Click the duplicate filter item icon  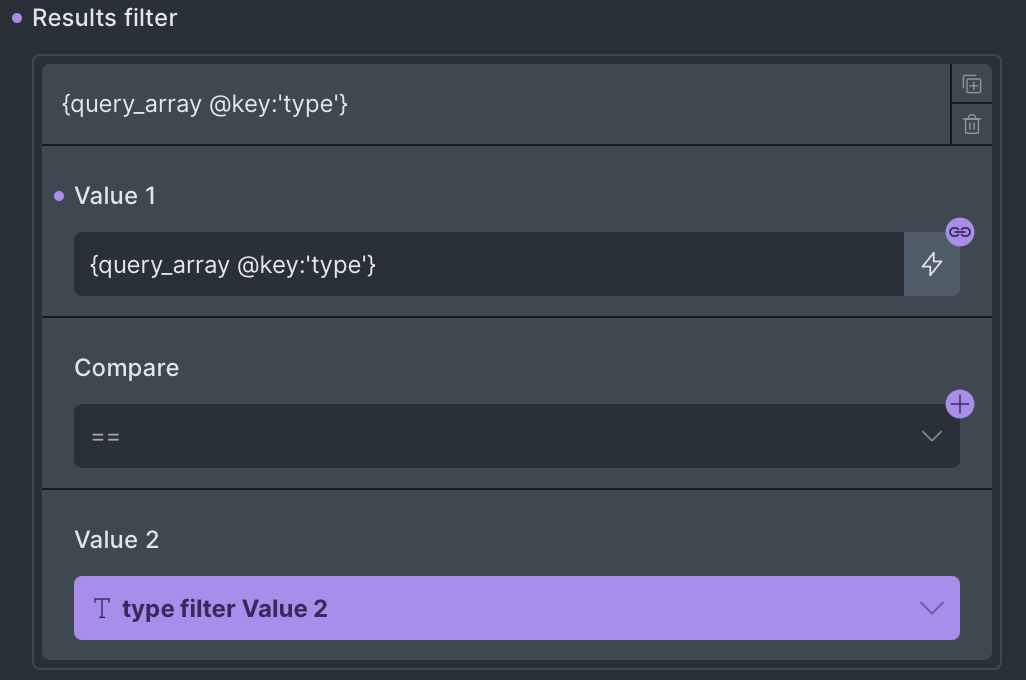(971, 84)
